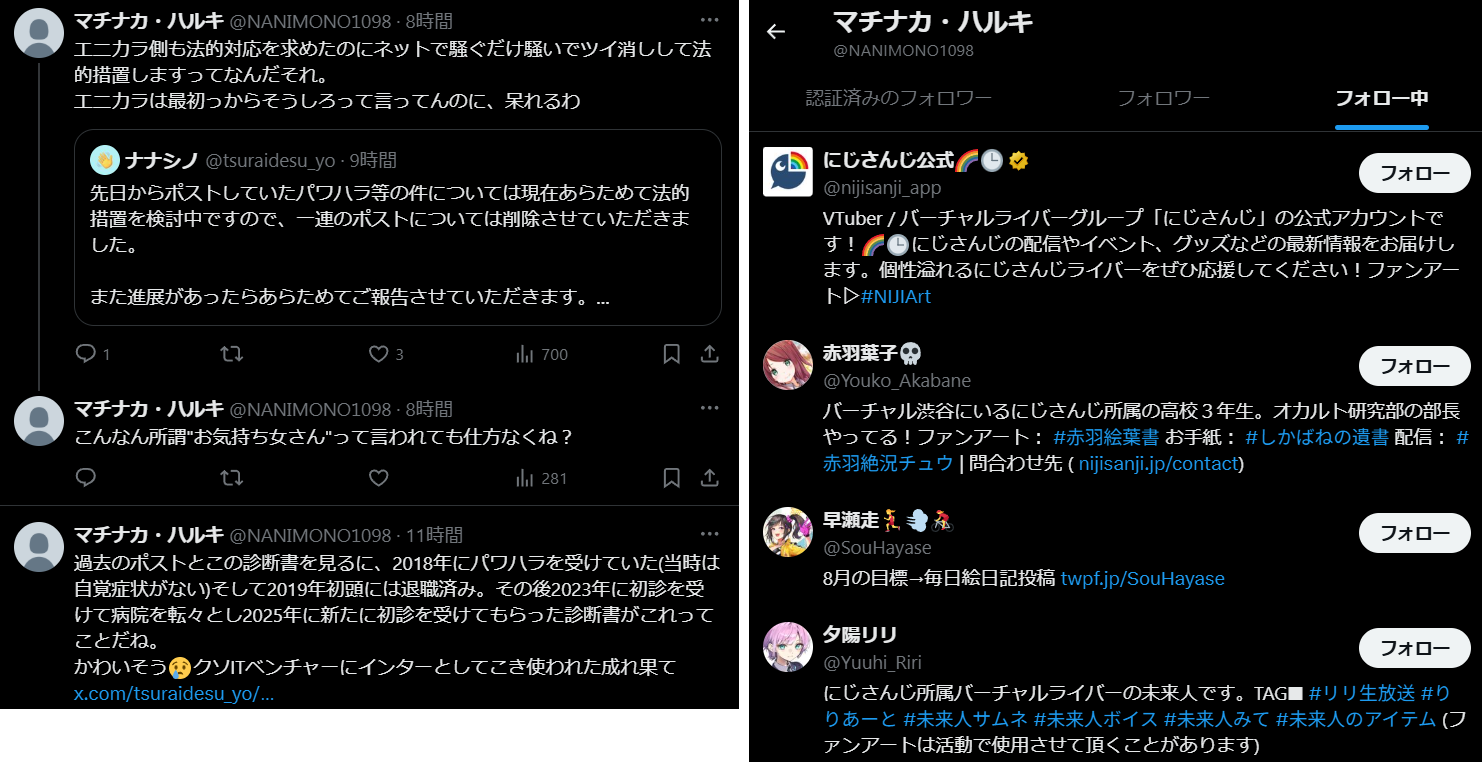Open the x.com/tsuraidesu_yo link

click(x=174, y=694)
